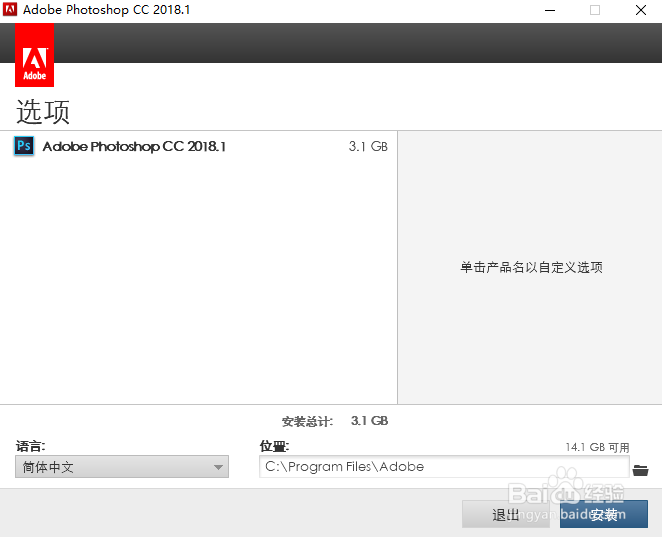The height and width of the screenshot is (537, 662).
Task: Click the Photoshop Ps product icon
Action: (x=24, y=146)
